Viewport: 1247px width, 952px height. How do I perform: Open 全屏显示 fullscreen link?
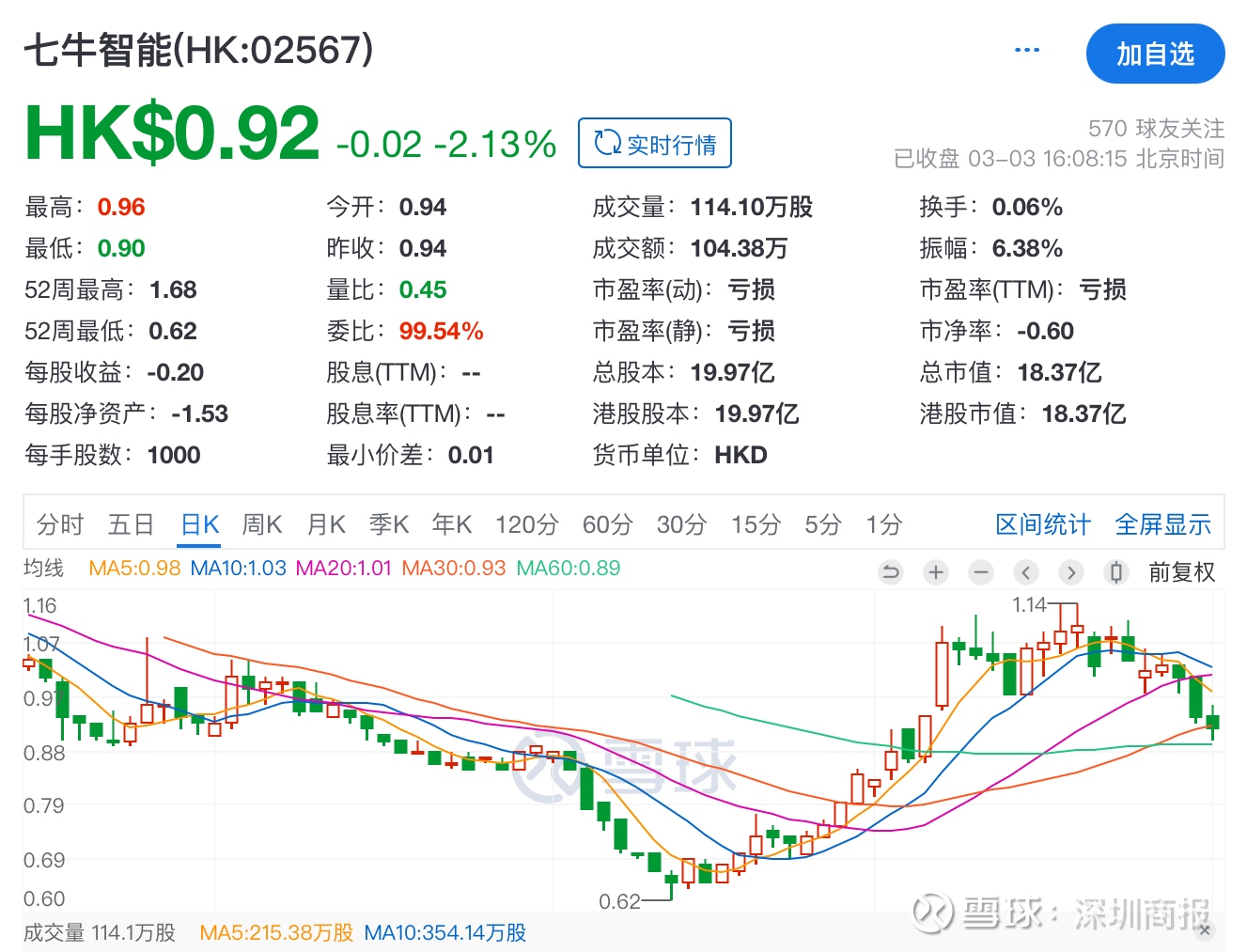[x=1162, y=524]
